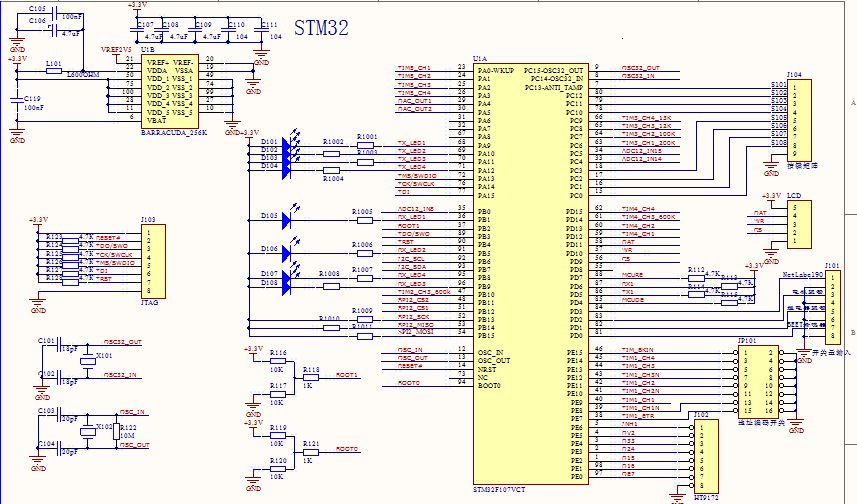
Task: Select the X102 crystal symbol
Action: [x=87, y=432]
